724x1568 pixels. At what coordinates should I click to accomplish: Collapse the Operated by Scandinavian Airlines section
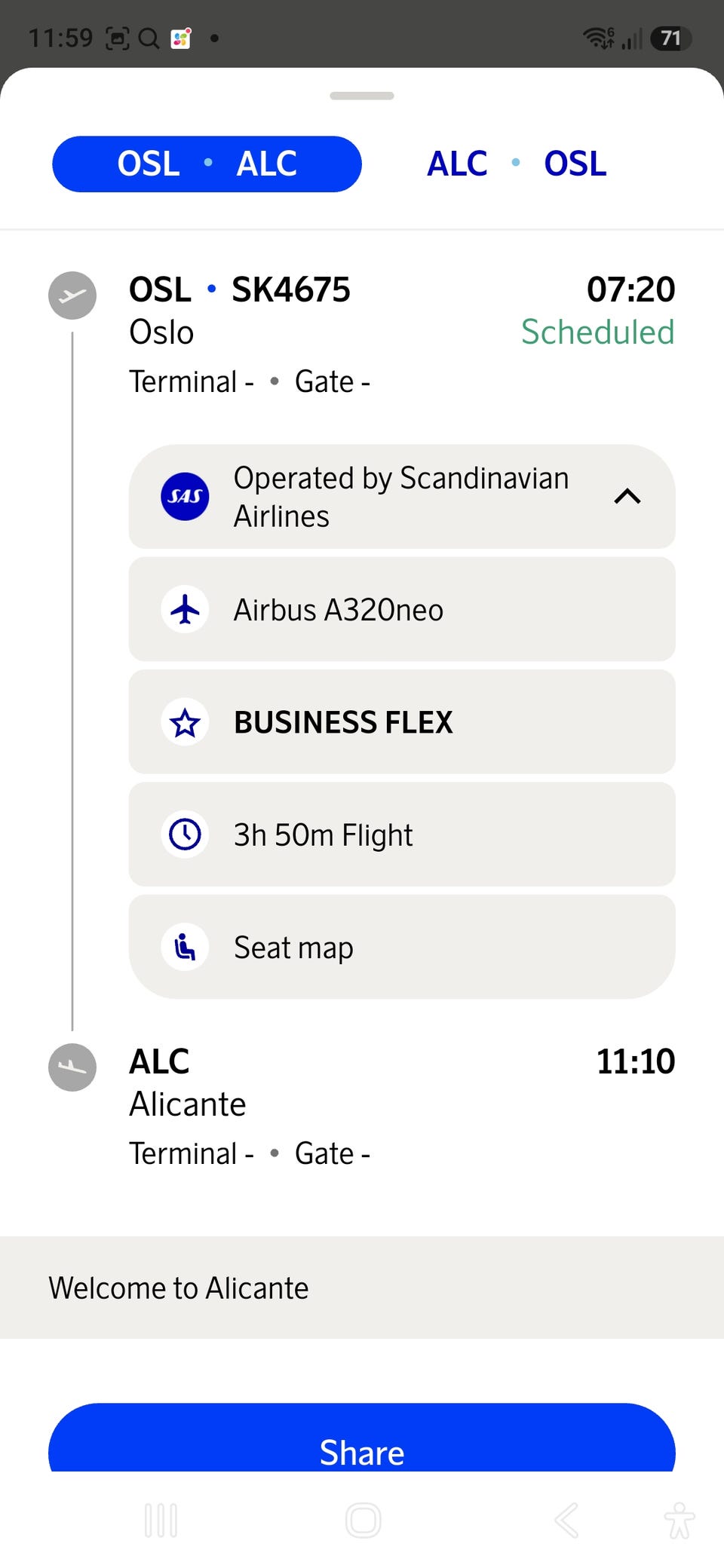(x=627, y=496)
